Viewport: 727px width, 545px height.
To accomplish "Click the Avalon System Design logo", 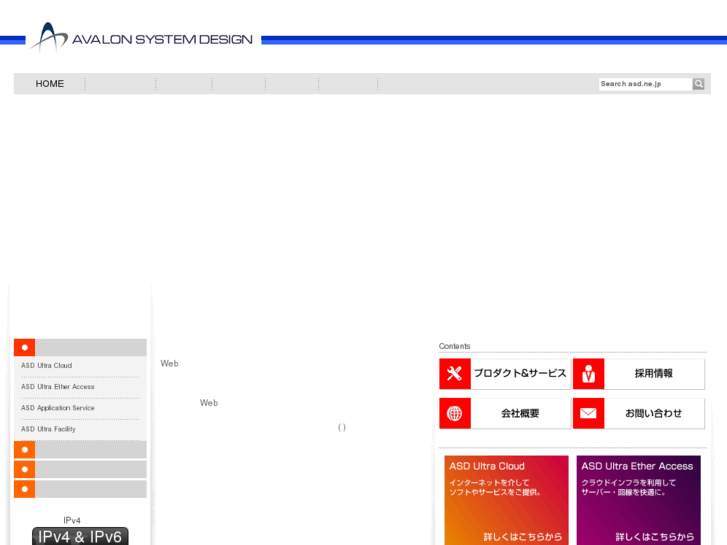I will [141, 38].
